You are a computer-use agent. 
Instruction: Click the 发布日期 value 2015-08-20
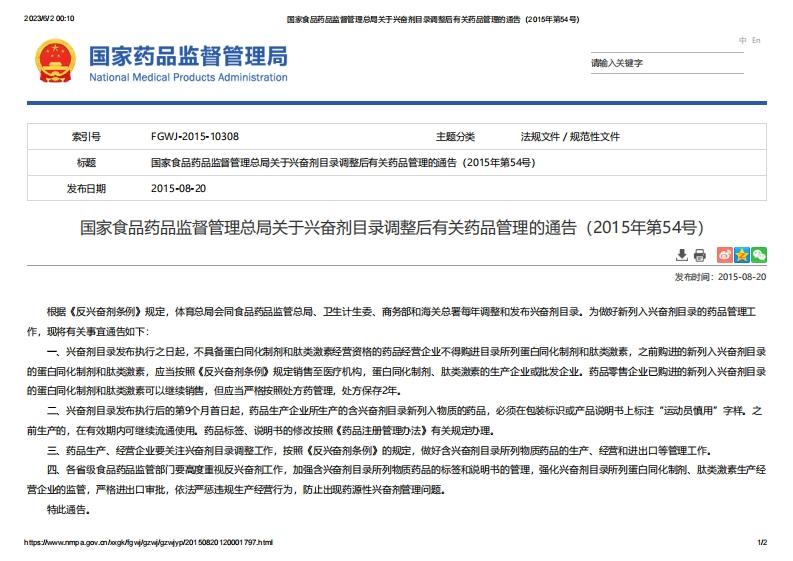[178, 188]
